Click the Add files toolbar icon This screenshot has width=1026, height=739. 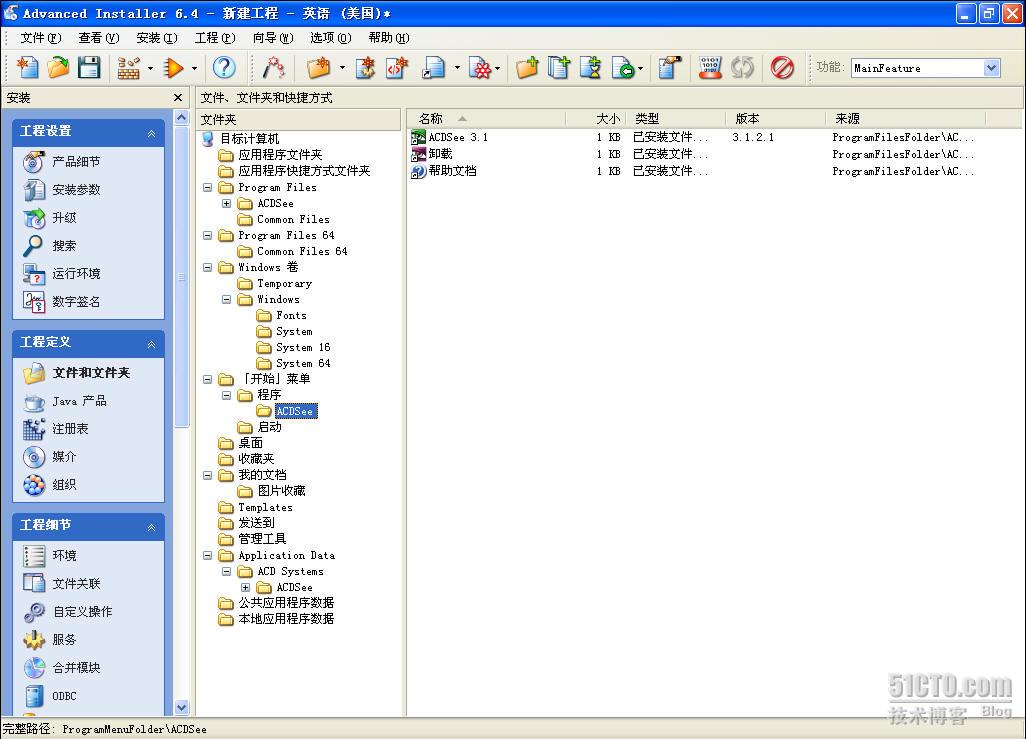pos(559,67)
